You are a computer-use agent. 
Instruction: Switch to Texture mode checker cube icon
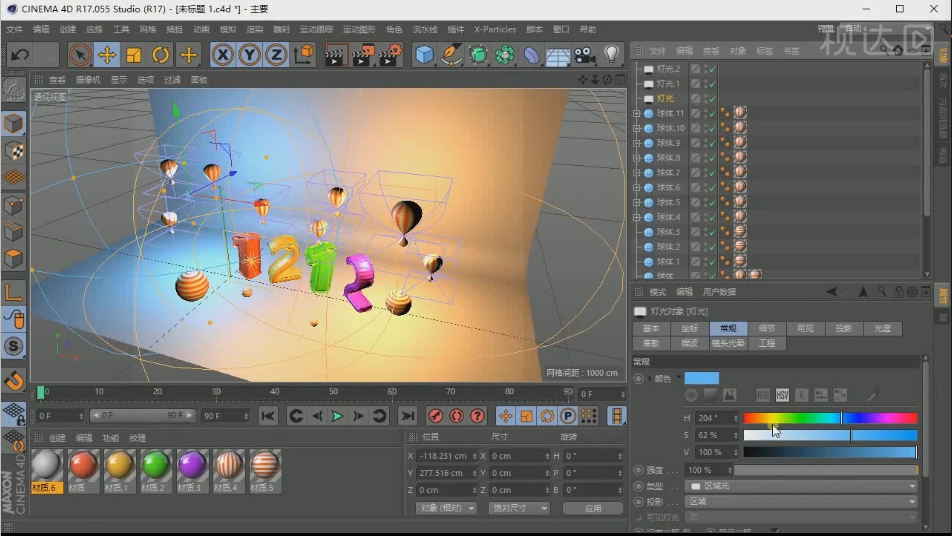tap(13, 151)
